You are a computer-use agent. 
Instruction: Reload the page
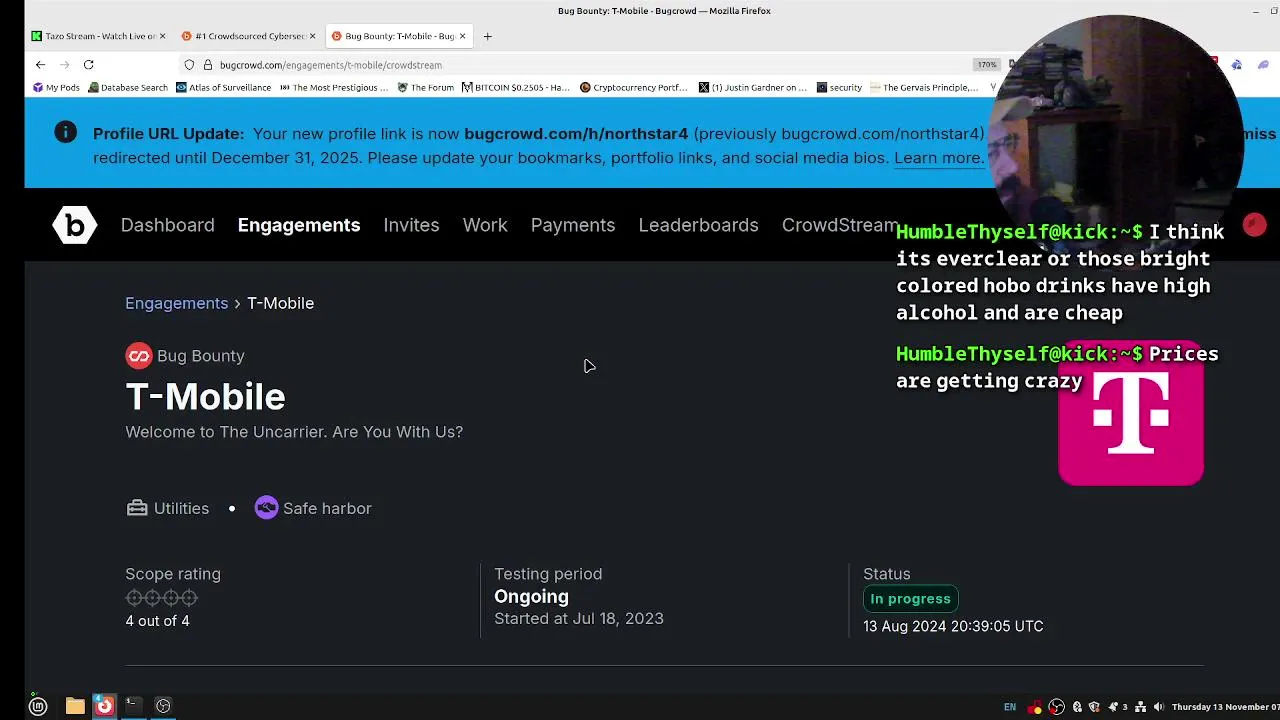(88, 65)
